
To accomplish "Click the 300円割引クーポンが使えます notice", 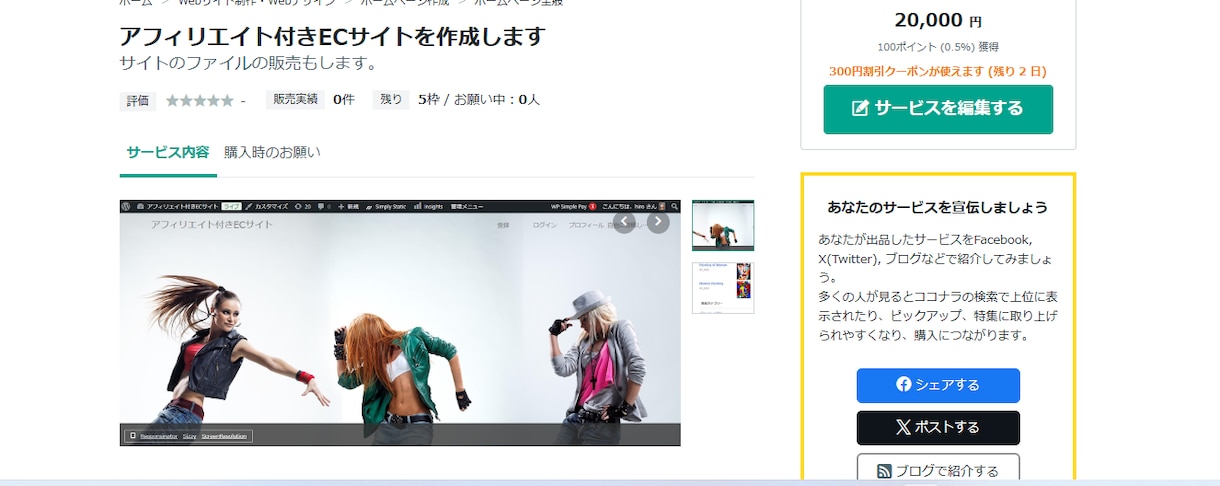I will click(938, 72).
